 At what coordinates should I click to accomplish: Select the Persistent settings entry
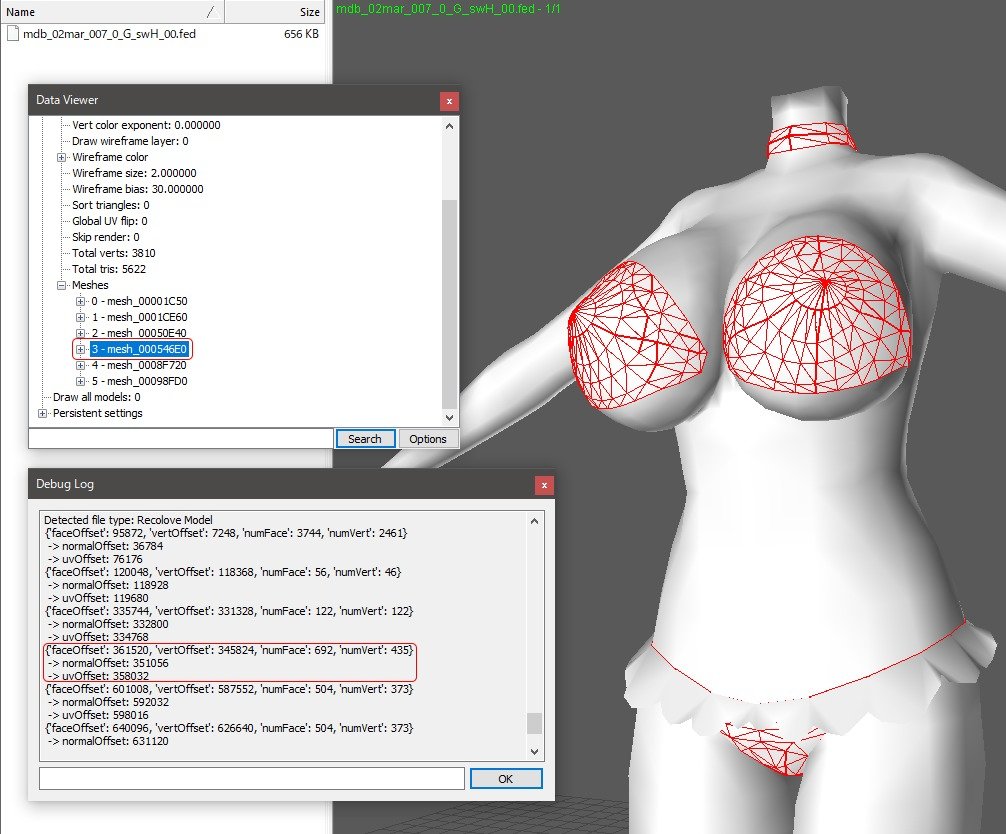click(98, 413)
